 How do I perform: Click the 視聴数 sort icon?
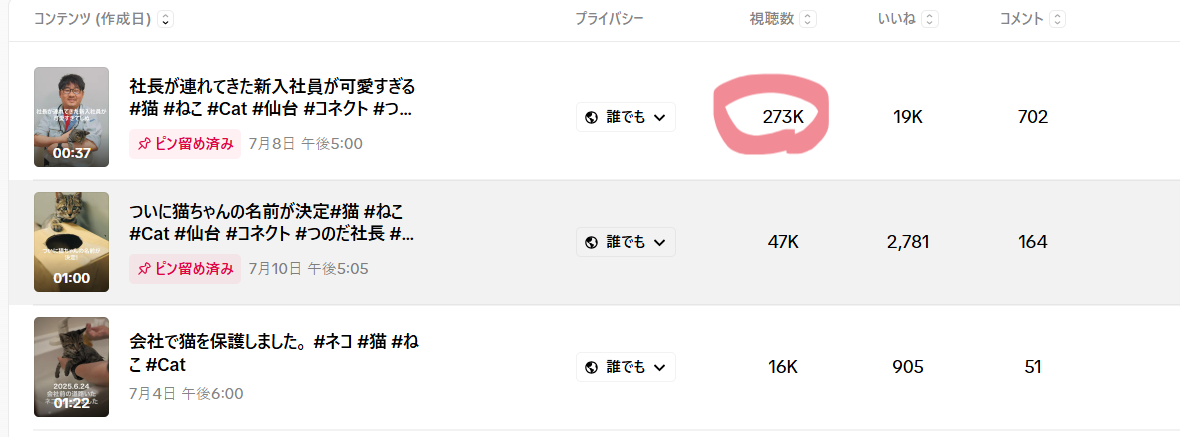pyautogui.click(x=808, y=19)
